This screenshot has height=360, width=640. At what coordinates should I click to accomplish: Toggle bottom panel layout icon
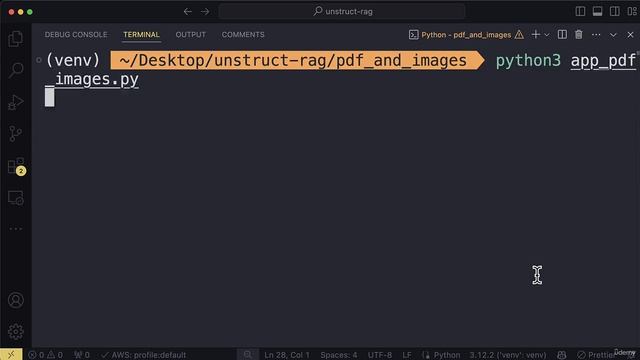597,11
